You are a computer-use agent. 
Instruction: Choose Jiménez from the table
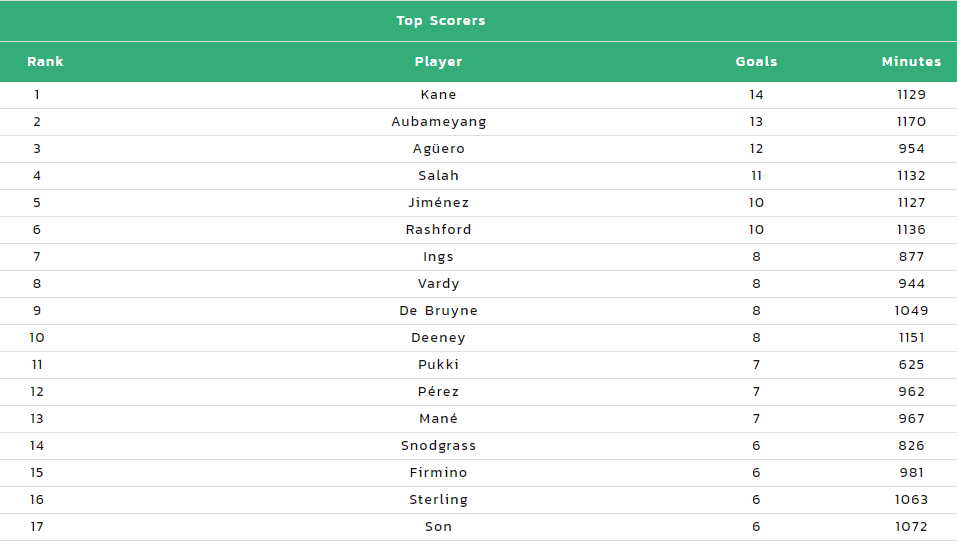point(438,203)
